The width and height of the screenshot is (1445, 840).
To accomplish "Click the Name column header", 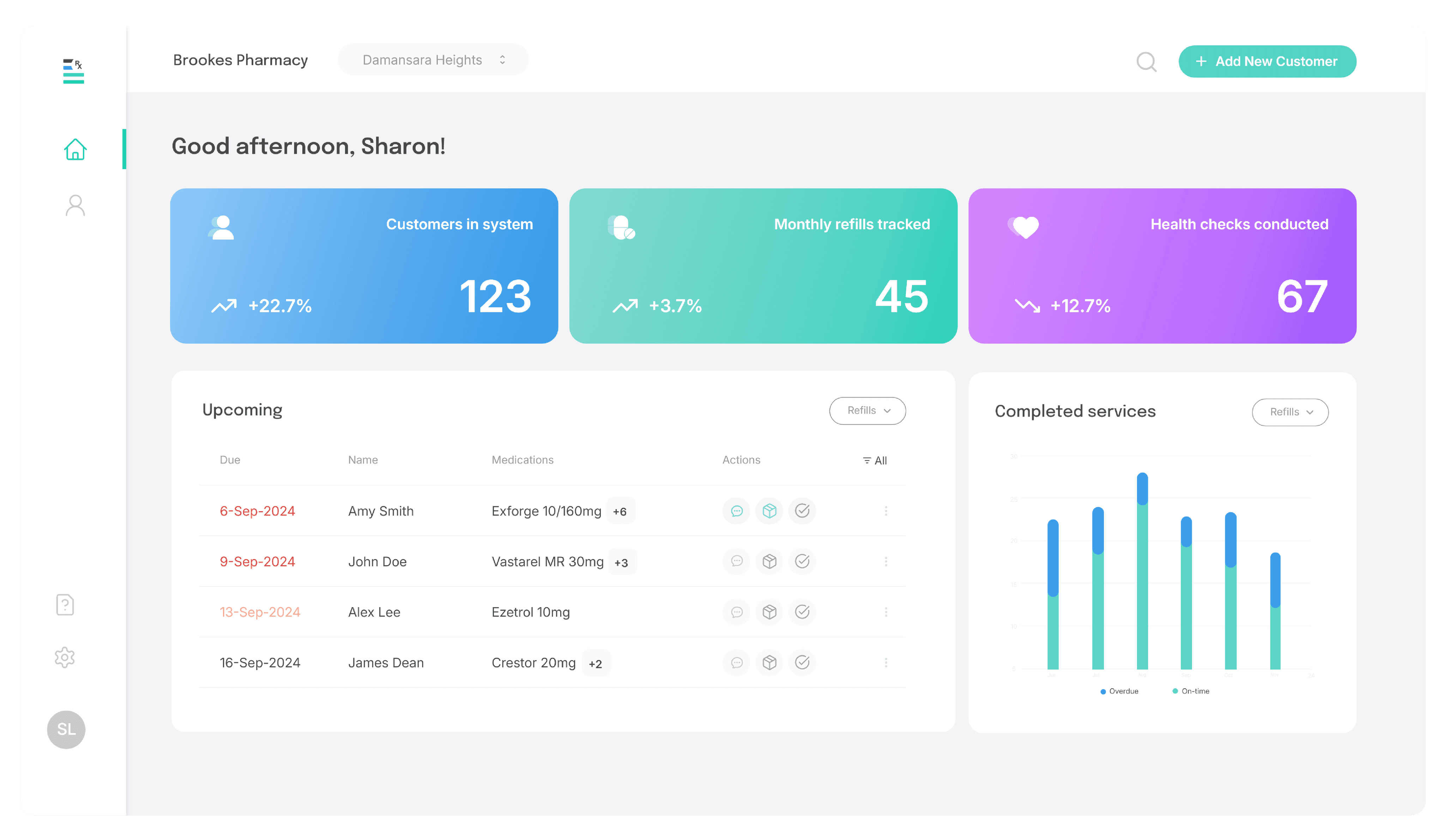I will tap(362, 459).
